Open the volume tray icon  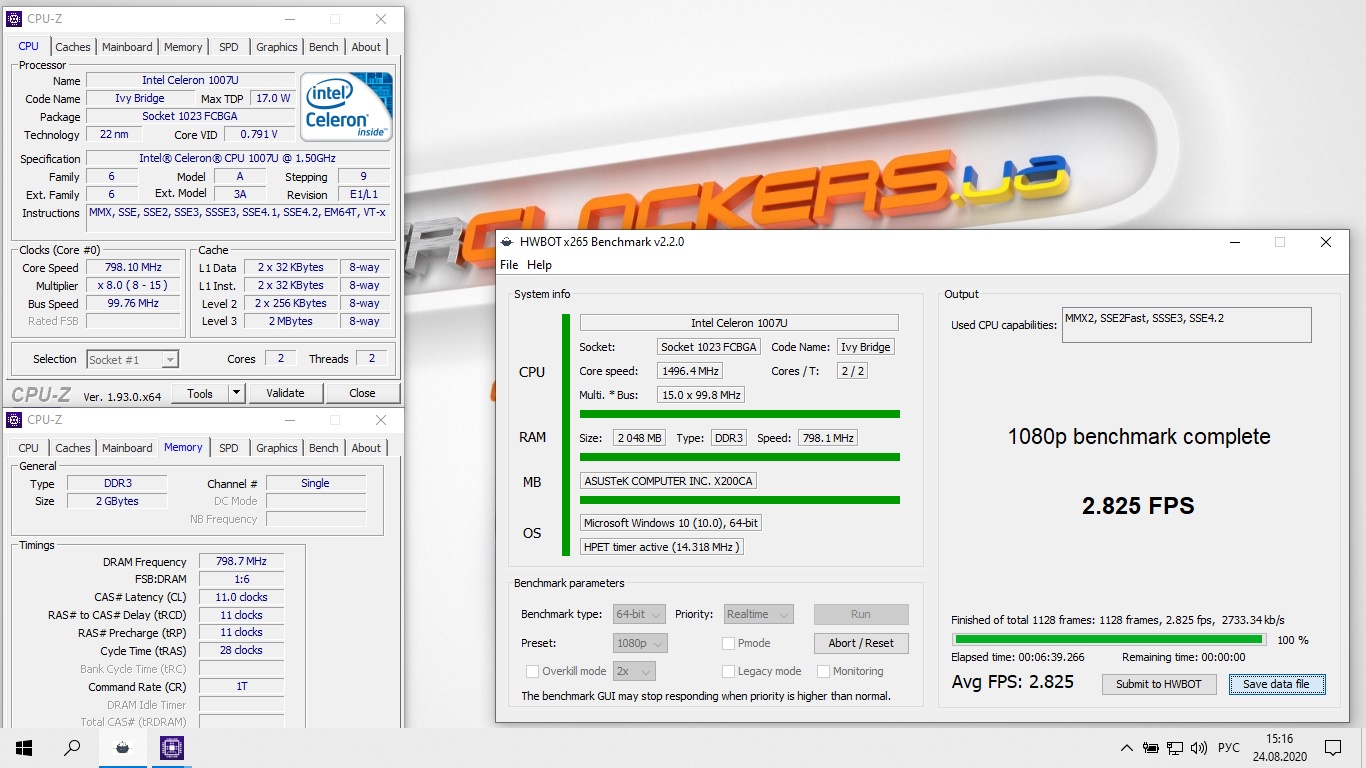tap(1199, 748)
